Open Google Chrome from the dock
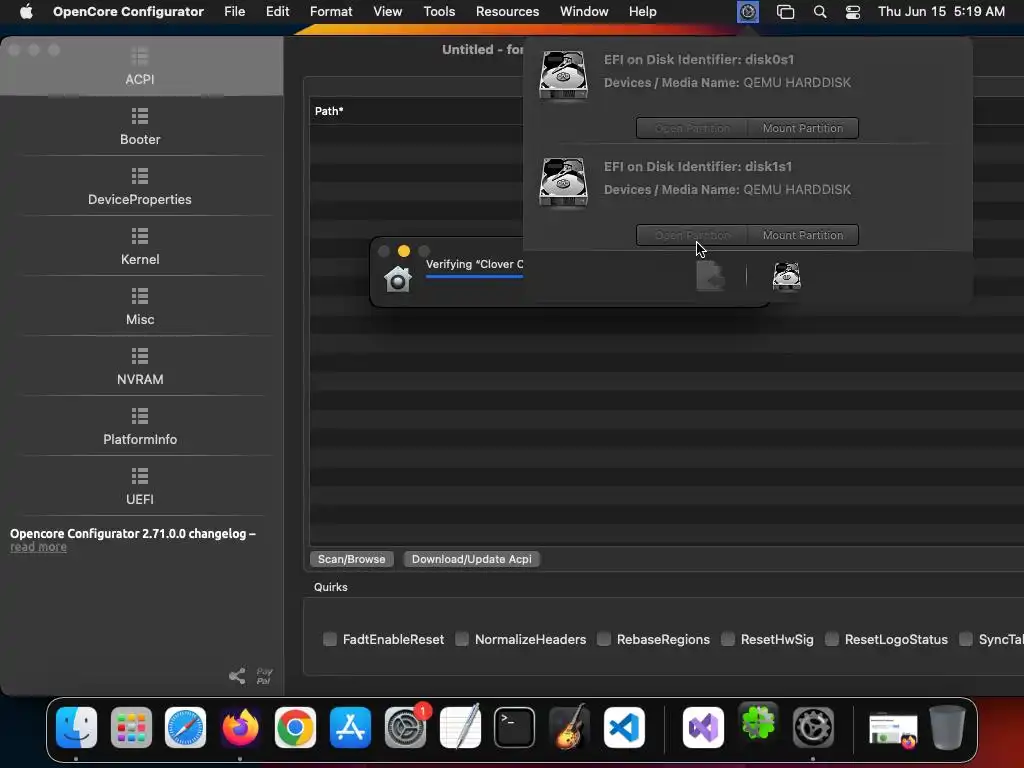This screenshot has height=768, width=1024. (295, 727)
